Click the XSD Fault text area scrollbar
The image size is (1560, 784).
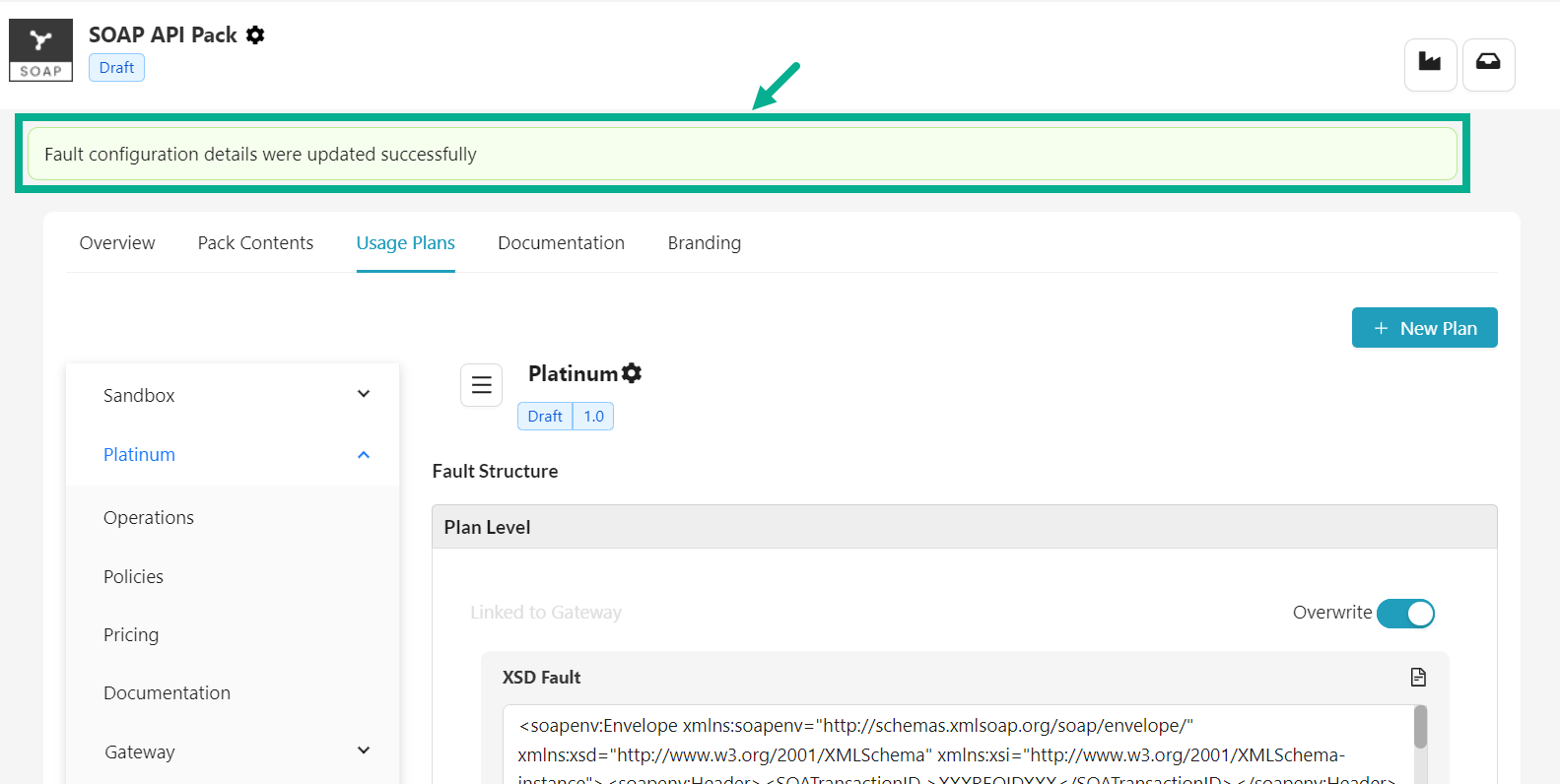click(x=1420, y=729)
